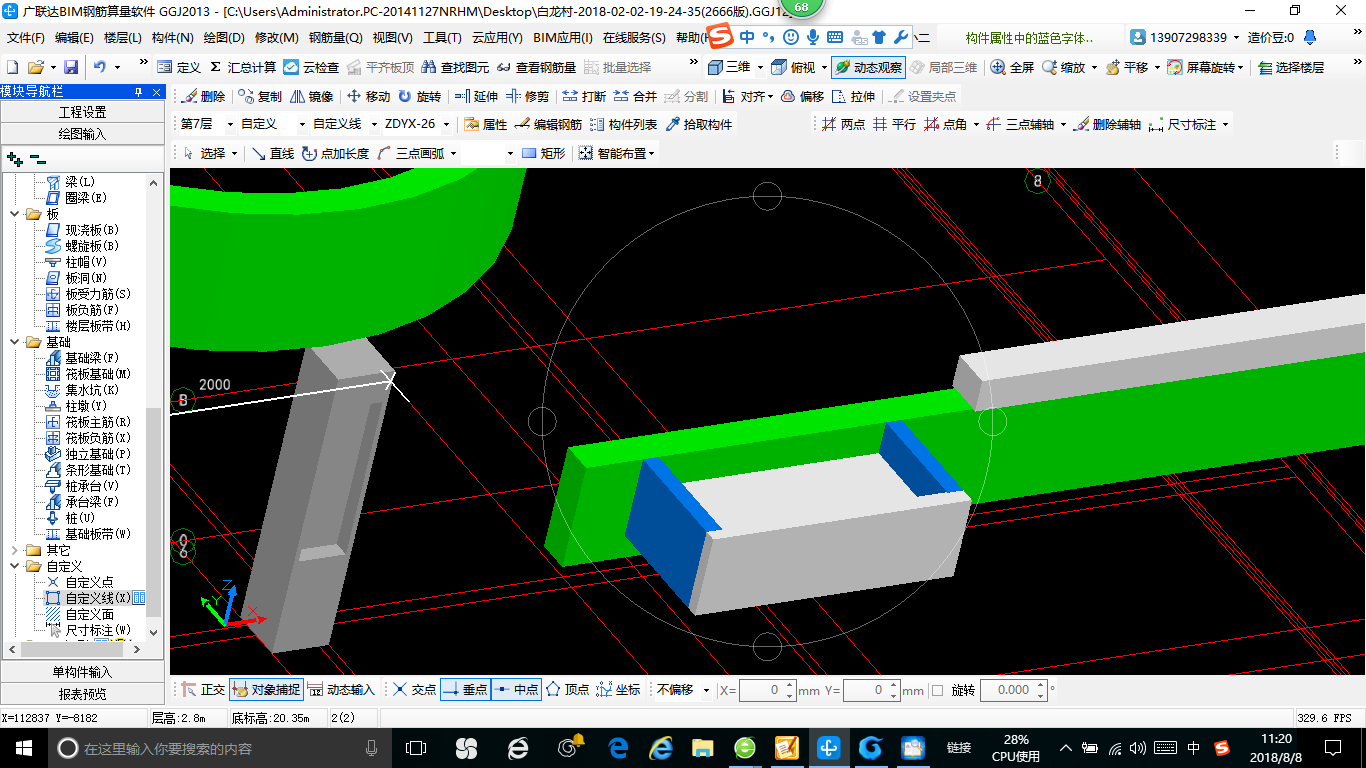The image size is (1366, 768).
Task: Collapse the 基础 tree folder
Action: pos(15,342)
